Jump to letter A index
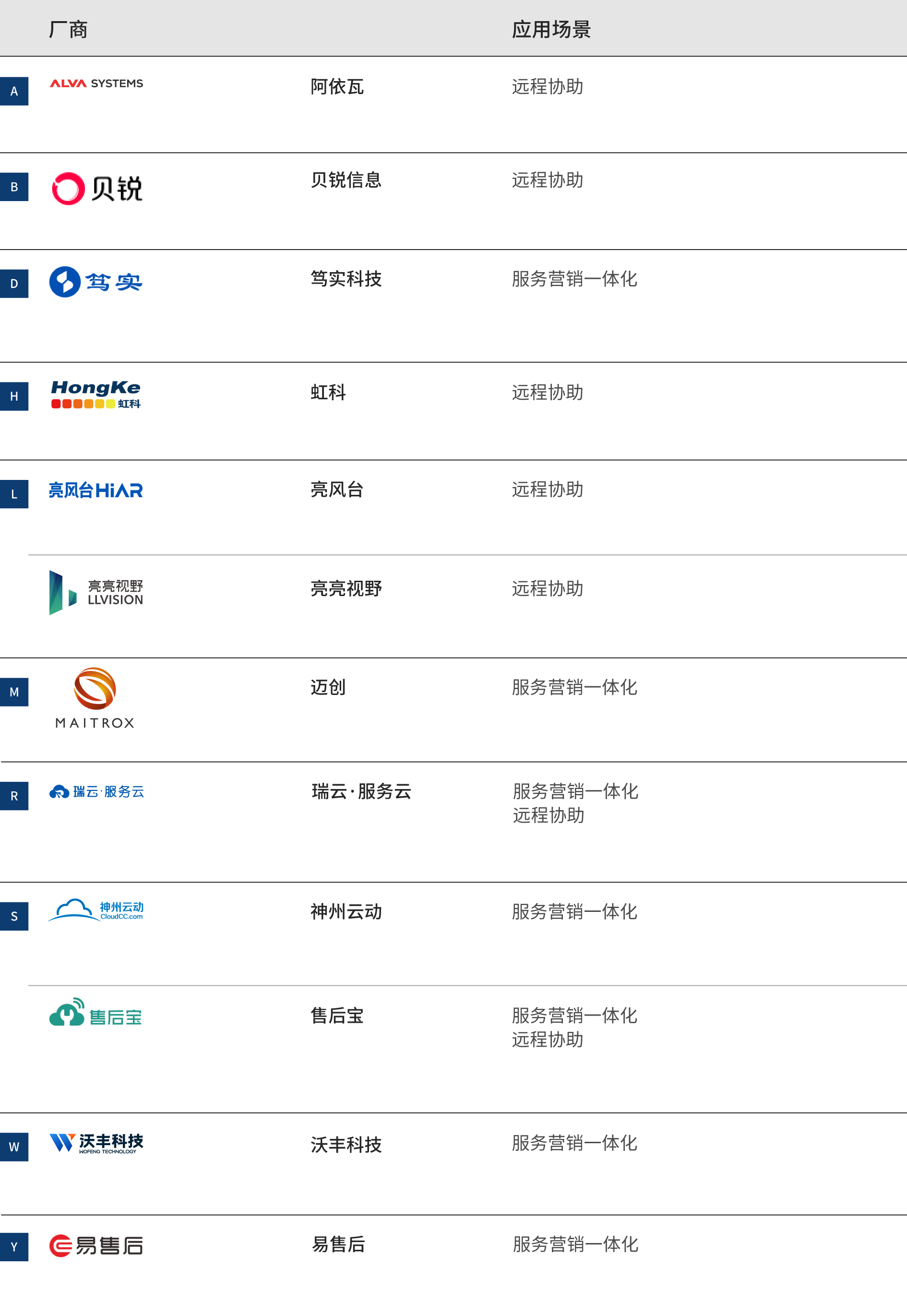 [14, 91]
